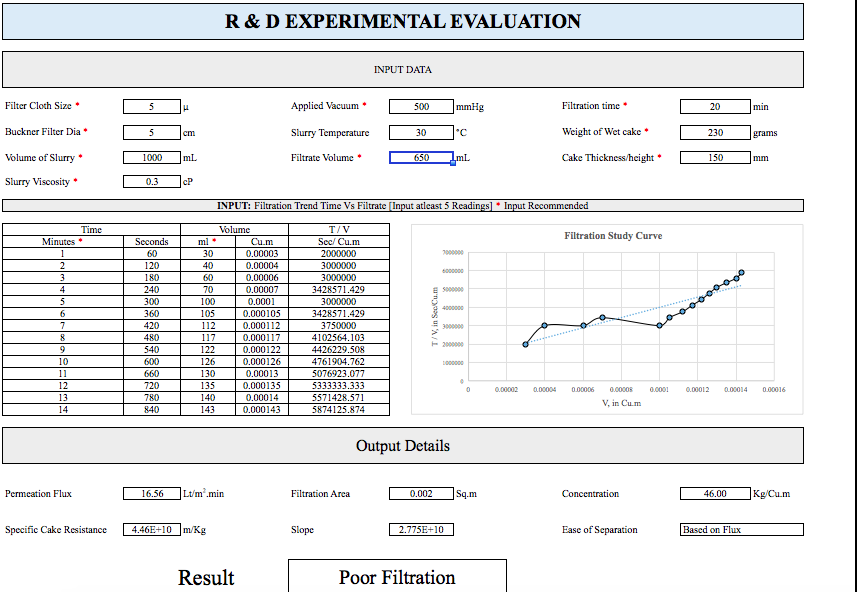This screenshot has width=857, height=592.
Task: Click the Filtration time input field
Action: click(x=714, y=106)
